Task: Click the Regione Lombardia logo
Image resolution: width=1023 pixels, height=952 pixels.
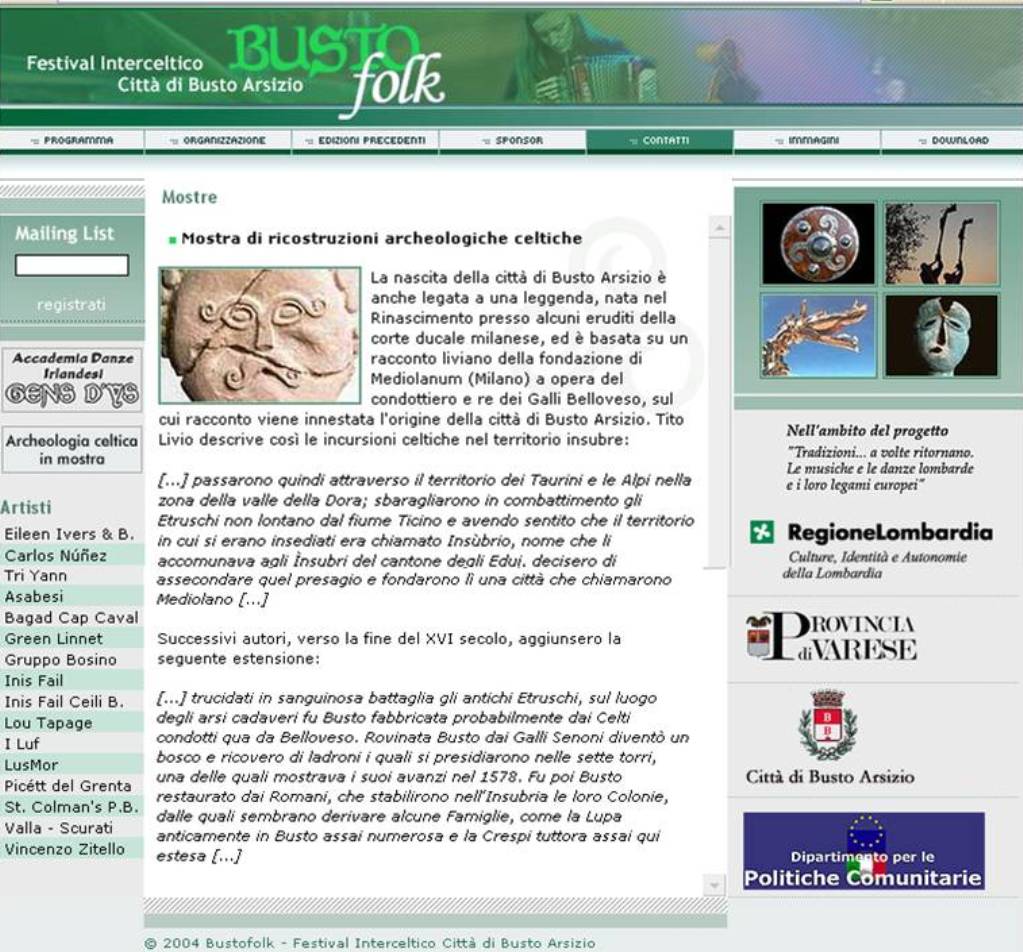Action: click(x=871, y=549)
